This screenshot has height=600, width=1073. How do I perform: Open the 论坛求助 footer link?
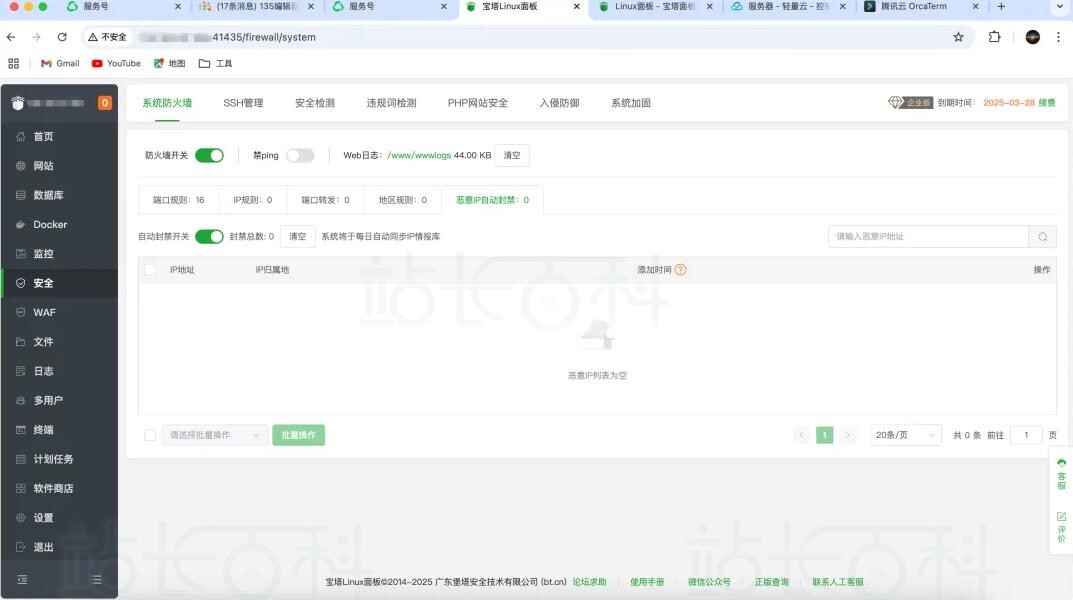click(x=589, y=582)
